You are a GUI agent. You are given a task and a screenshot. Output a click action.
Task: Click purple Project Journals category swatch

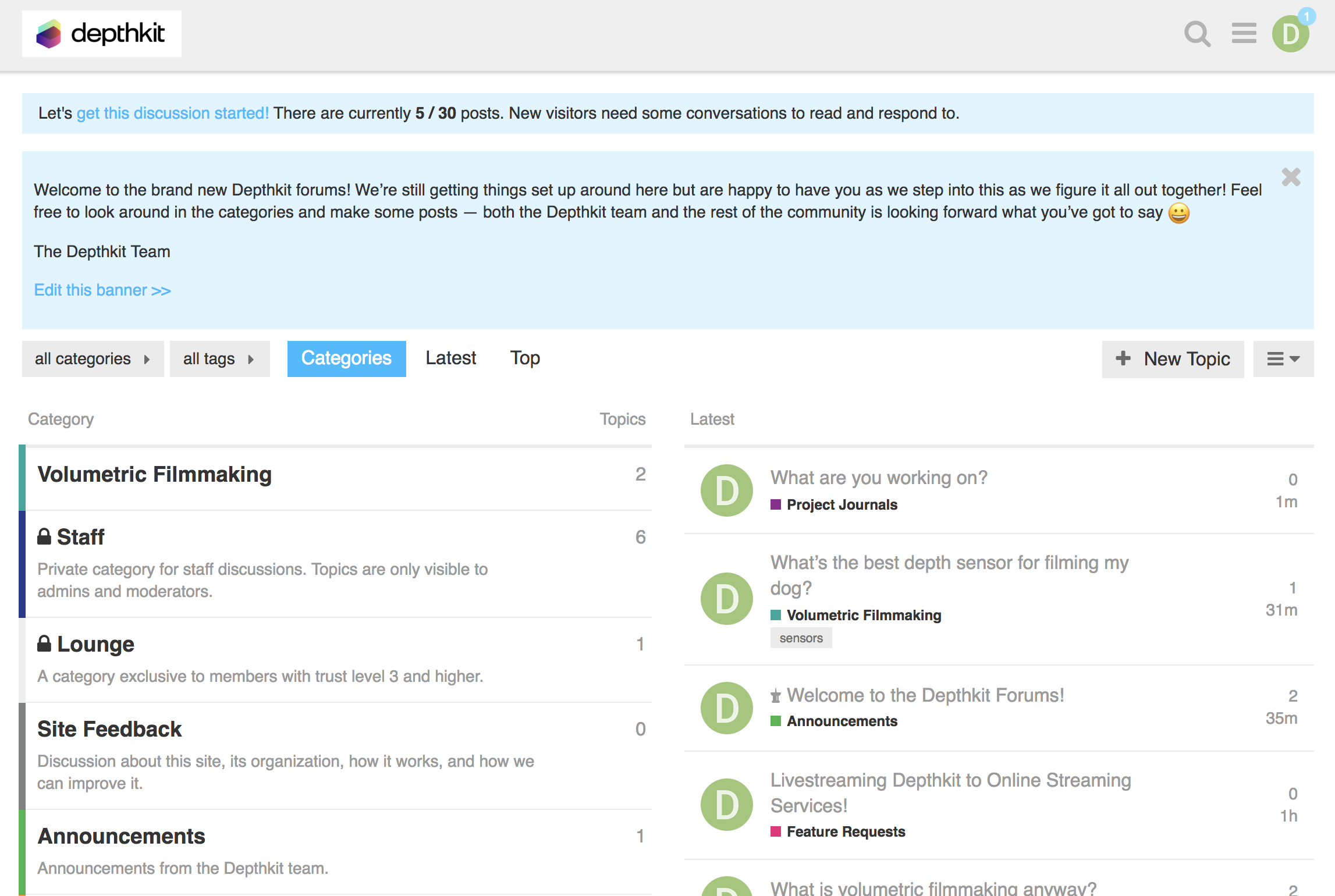(776, 504)
